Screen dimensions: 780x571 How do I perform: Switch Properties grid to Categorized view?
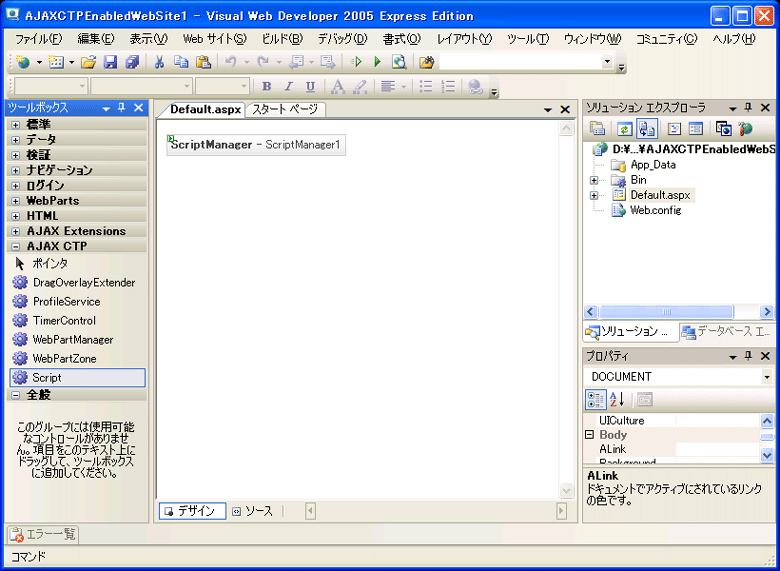tap(595, 399)
